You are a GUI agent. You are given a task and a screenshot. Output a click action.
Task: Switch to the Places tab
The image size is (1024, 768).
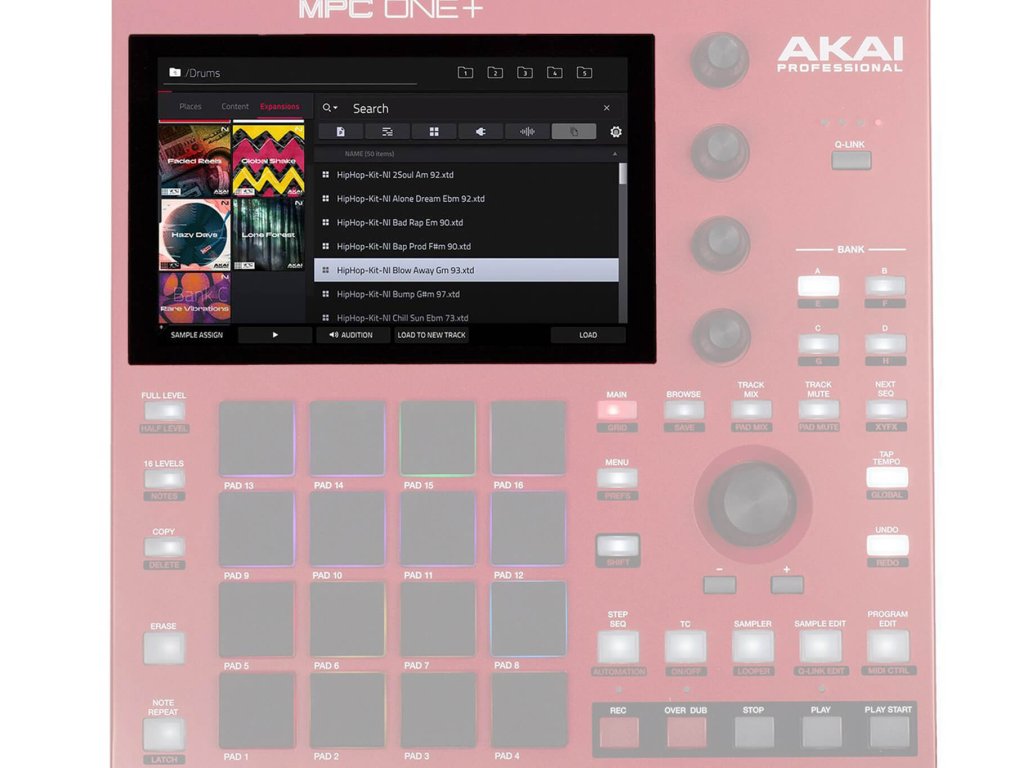coord(190,106)
